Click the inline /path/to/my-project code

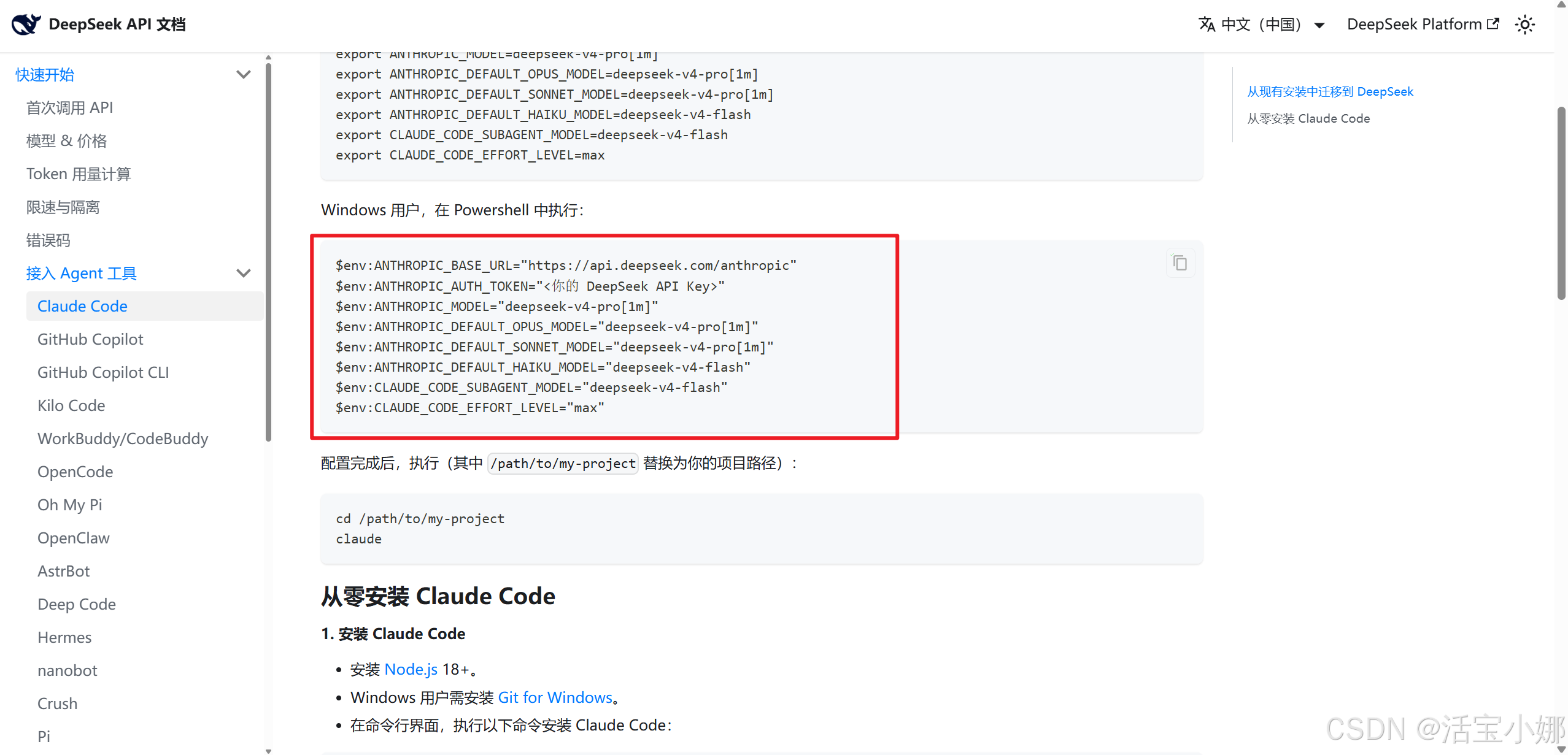click(563, 463)
